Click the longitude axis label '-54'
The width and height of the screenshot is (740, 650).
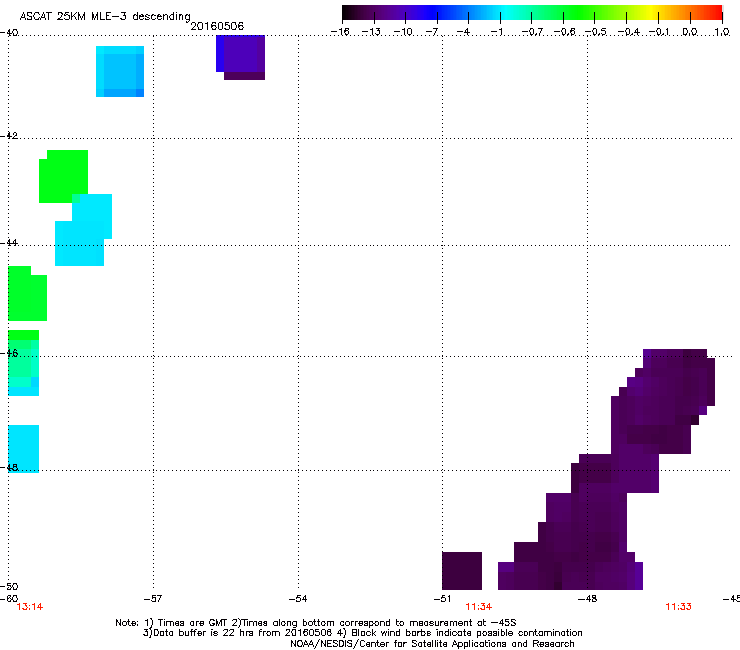(x=298, y=599)
